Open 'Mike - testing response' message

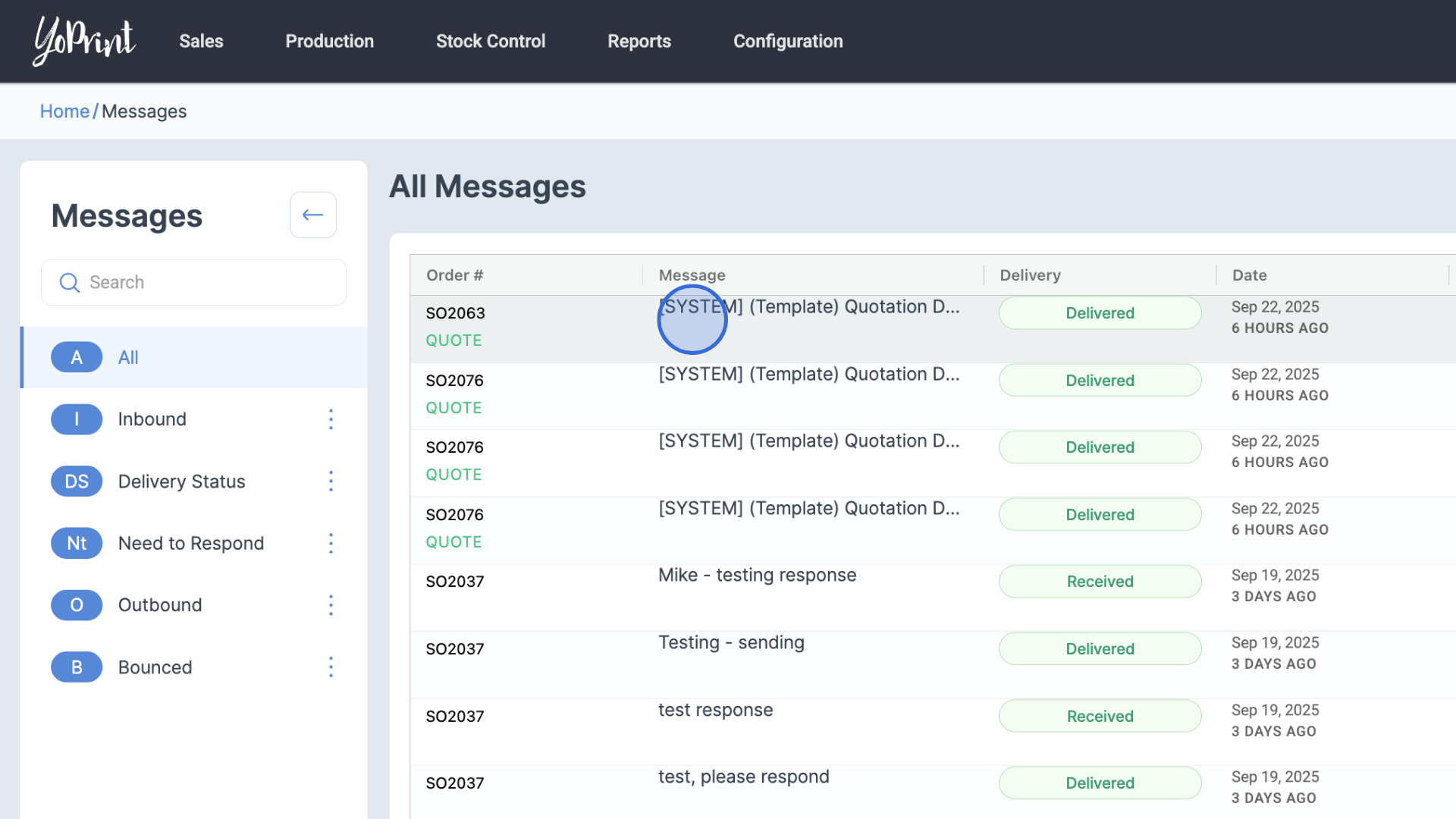point(757,576)
